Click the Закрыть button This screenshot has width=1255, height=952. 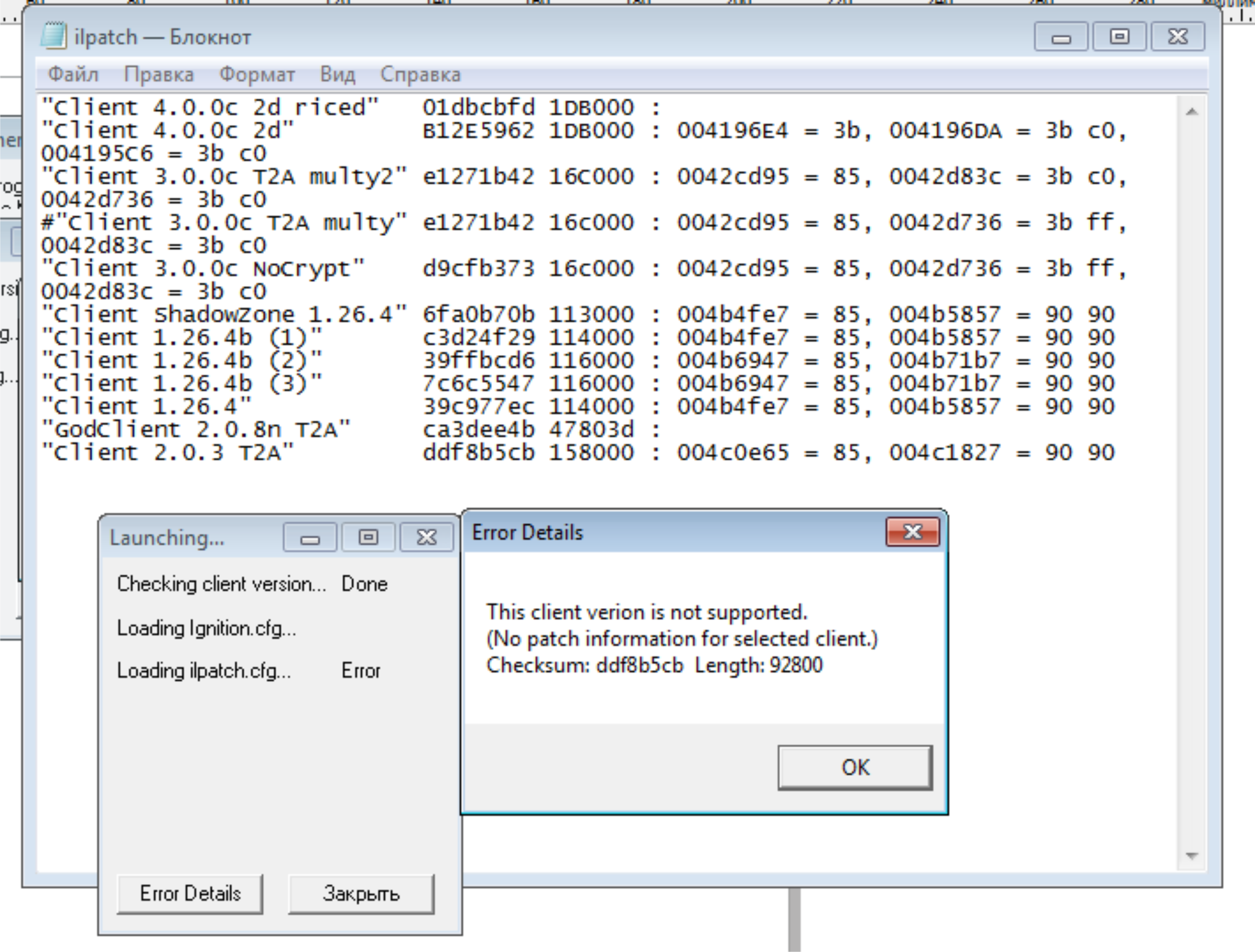(361, 893)
